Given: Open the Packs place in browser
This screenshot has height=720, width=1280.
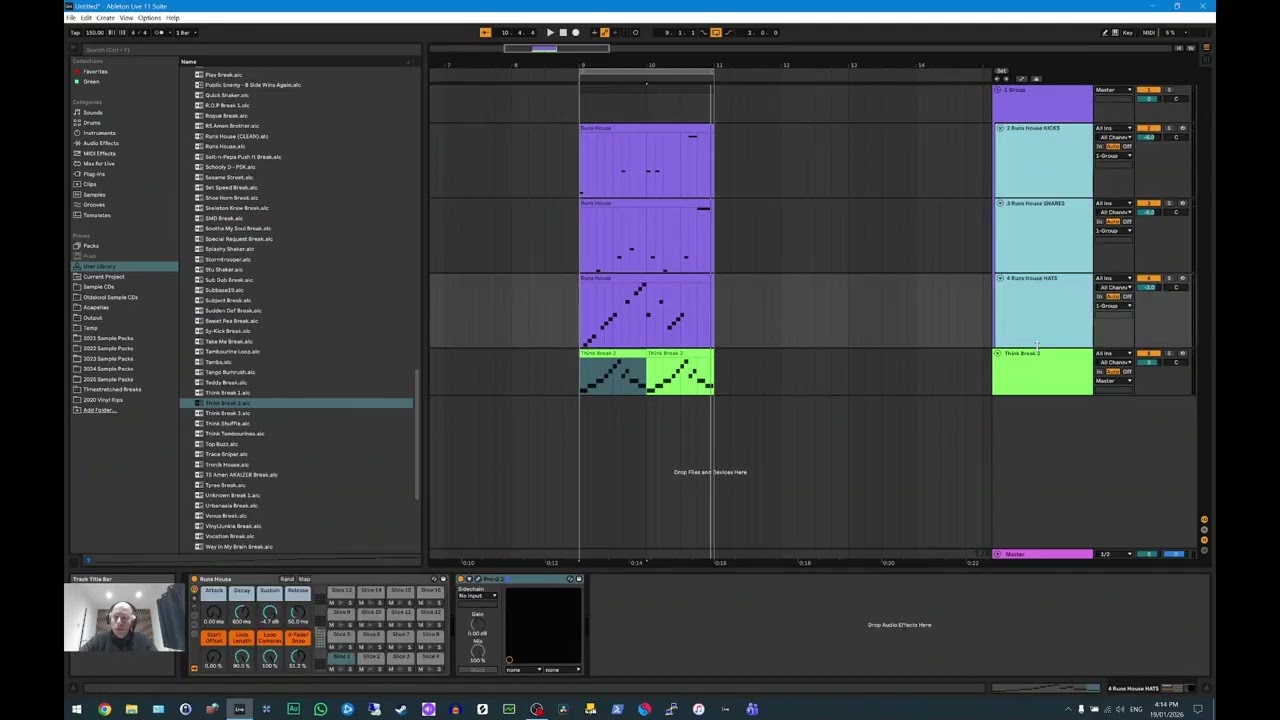Looking at the screenshot, I should (x=91, y=245).
